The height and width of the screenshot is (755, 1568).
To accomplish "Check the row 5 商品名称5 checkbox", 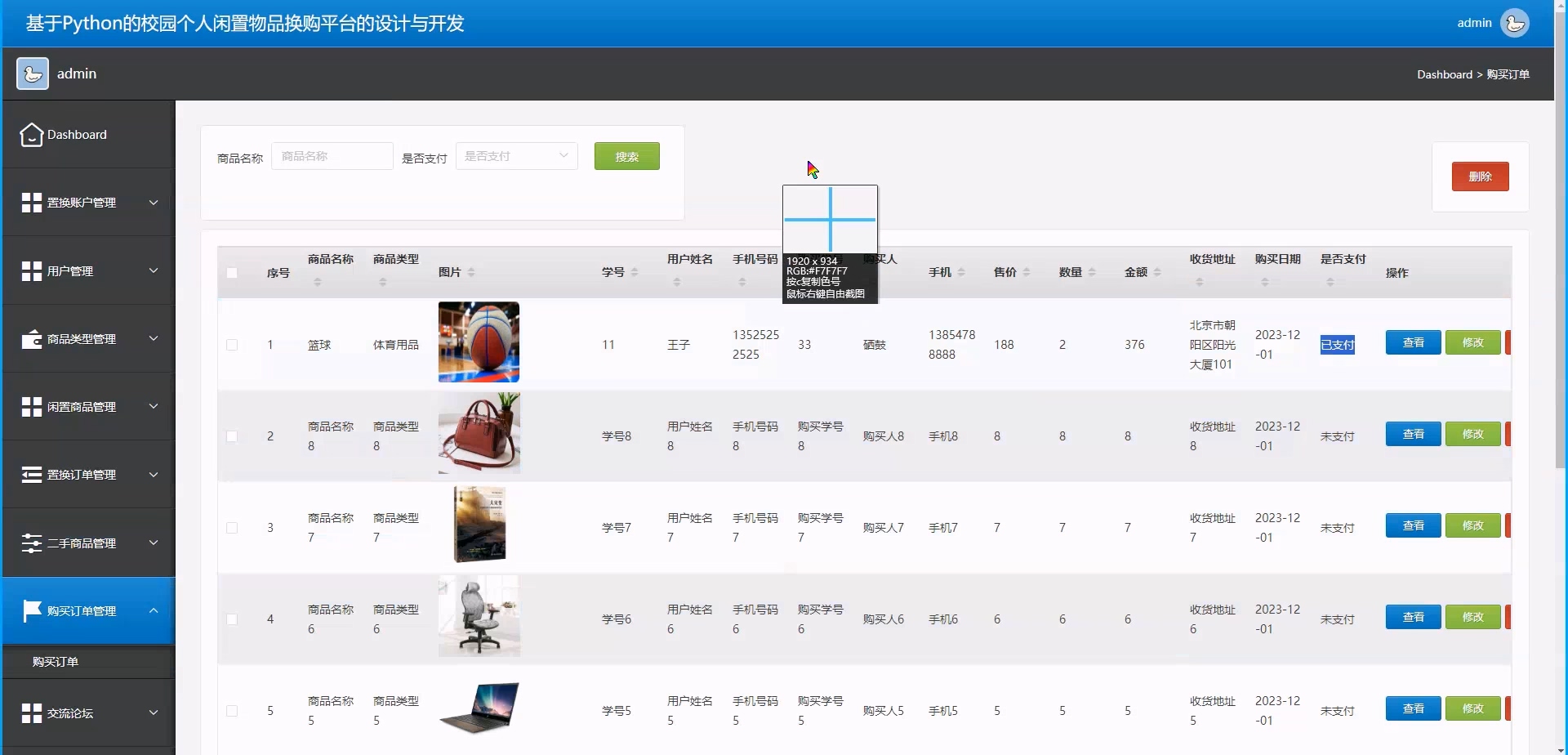I will (232, 711).
